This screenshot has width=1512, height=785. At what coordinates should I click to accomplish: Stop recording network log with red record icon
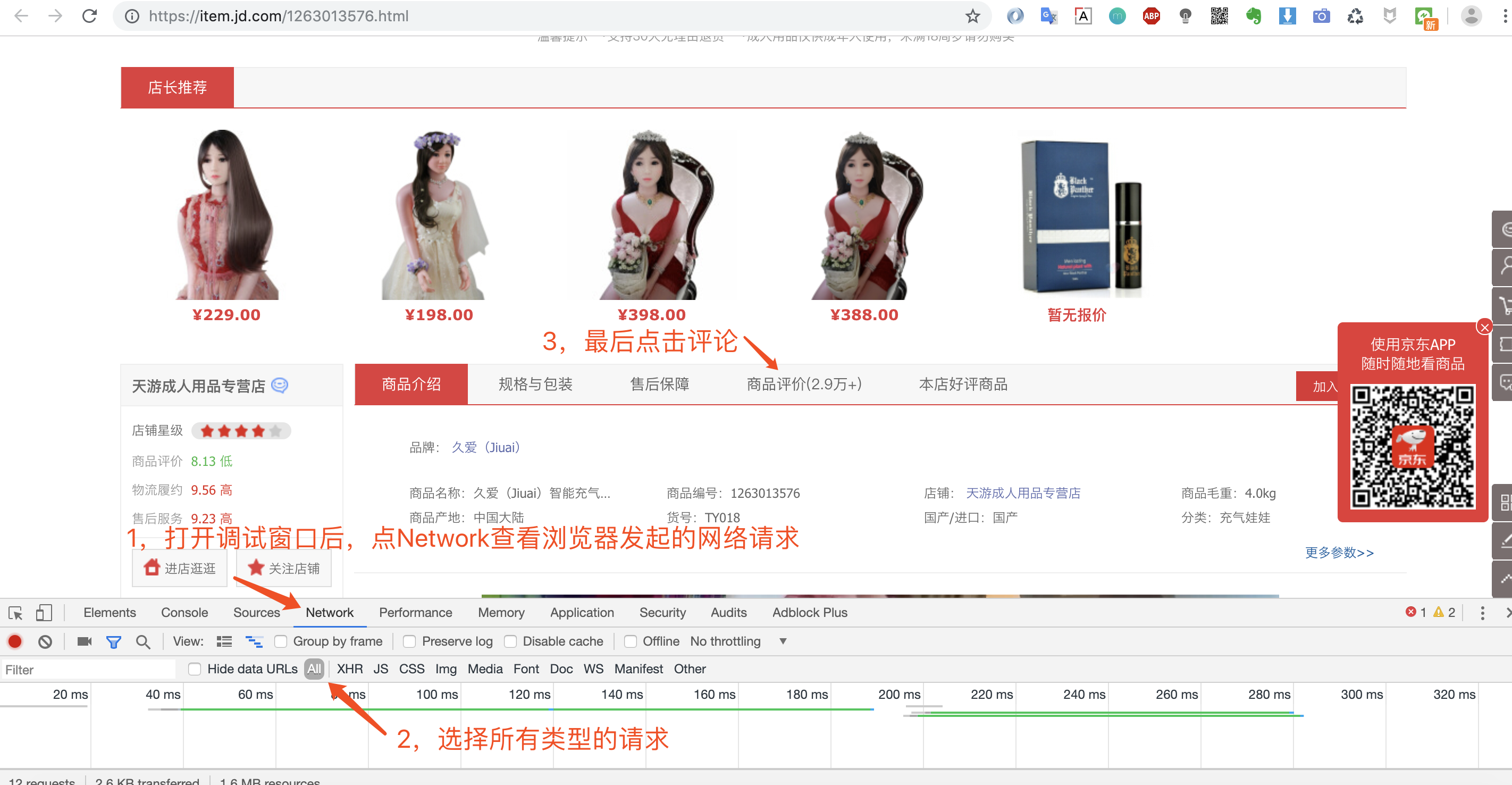click(15, 641)
